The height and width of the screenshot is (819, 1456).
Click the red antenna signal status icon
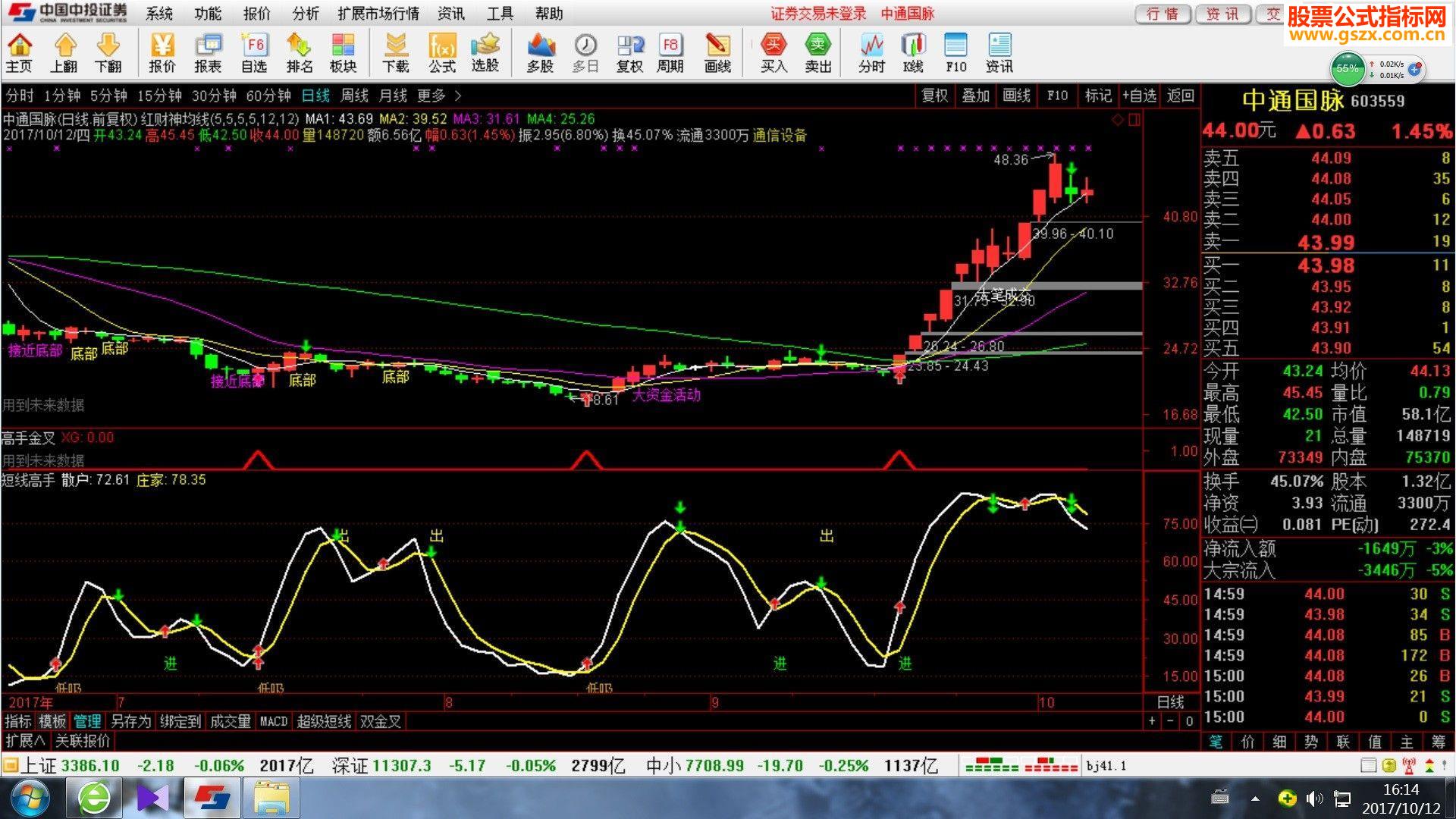coord(1409,765)
